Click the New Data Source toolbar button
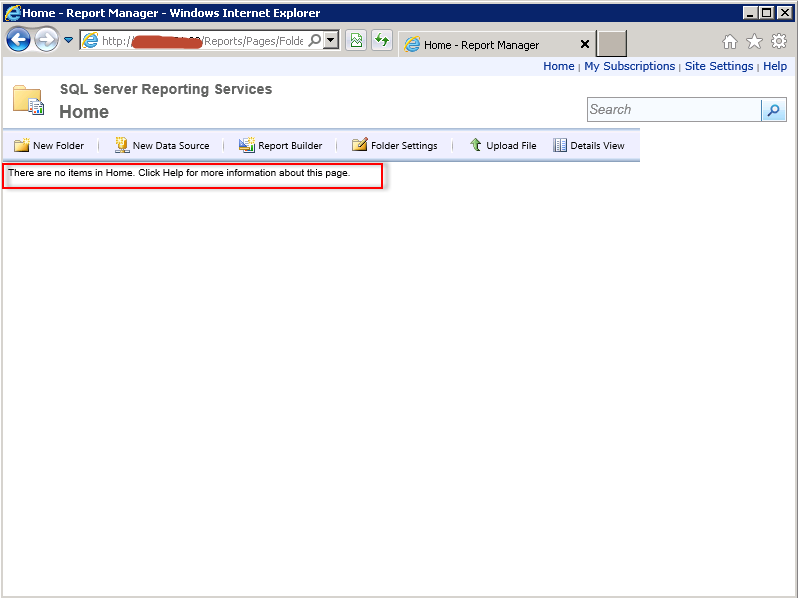Screen dimensions: 798x598 tap(162, 146)
